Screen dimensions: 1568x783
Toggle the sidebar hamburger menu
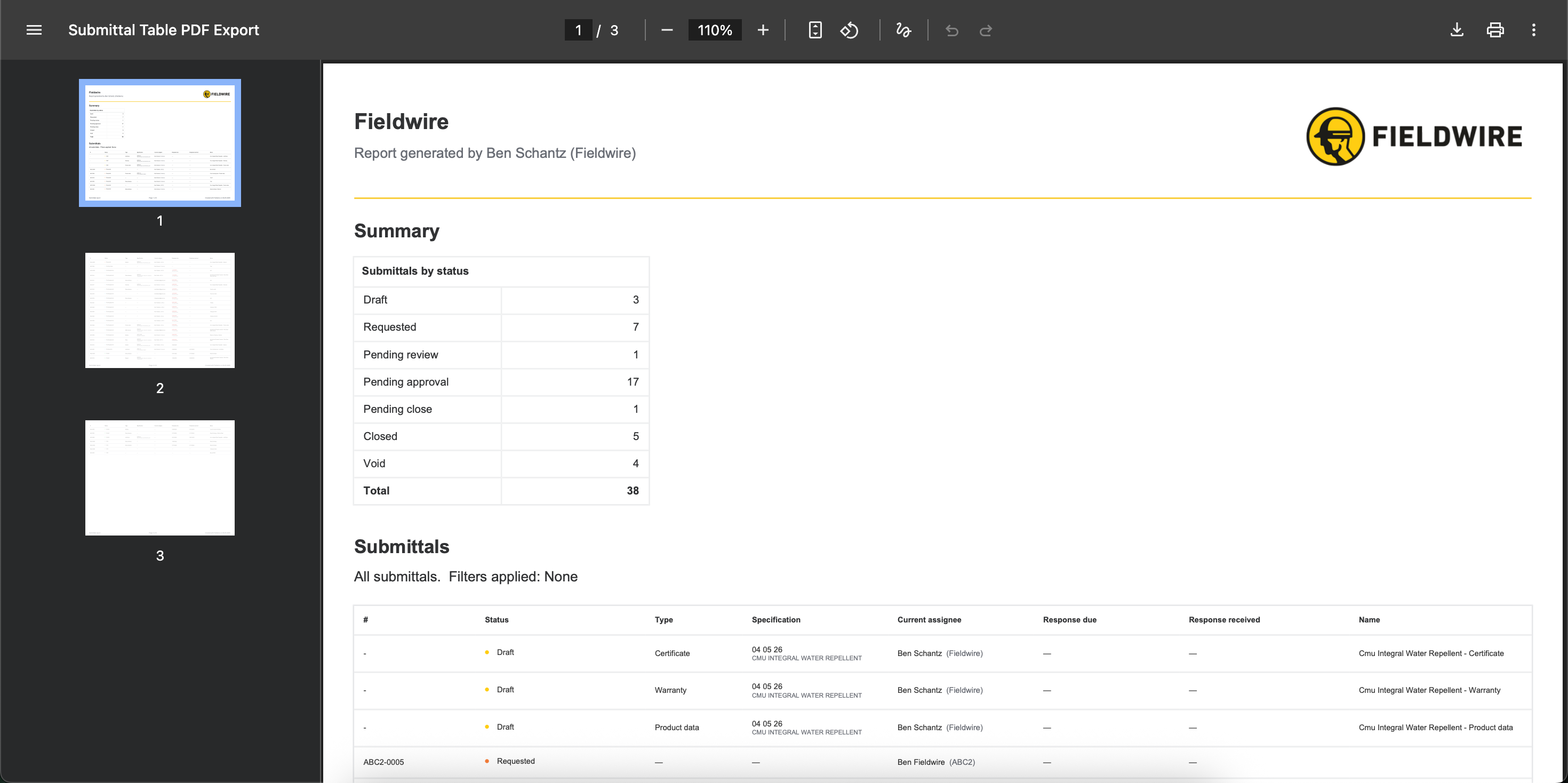(34, 30)
